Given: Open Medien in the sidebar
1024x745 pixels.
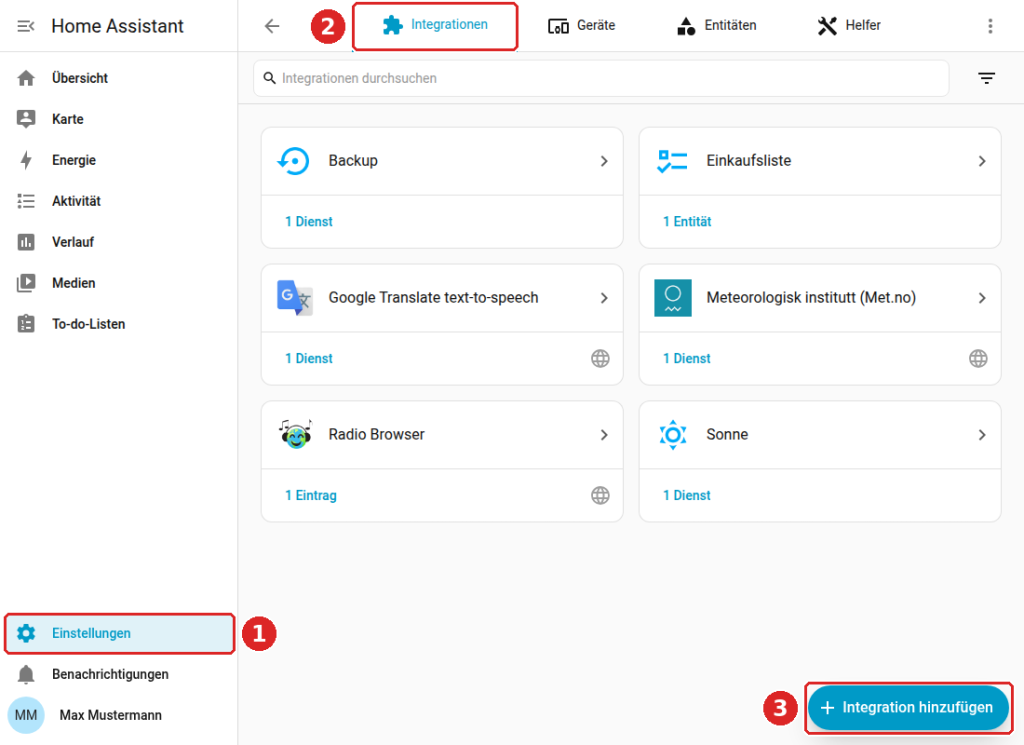Looking at the screenshot, I should 119,283.
